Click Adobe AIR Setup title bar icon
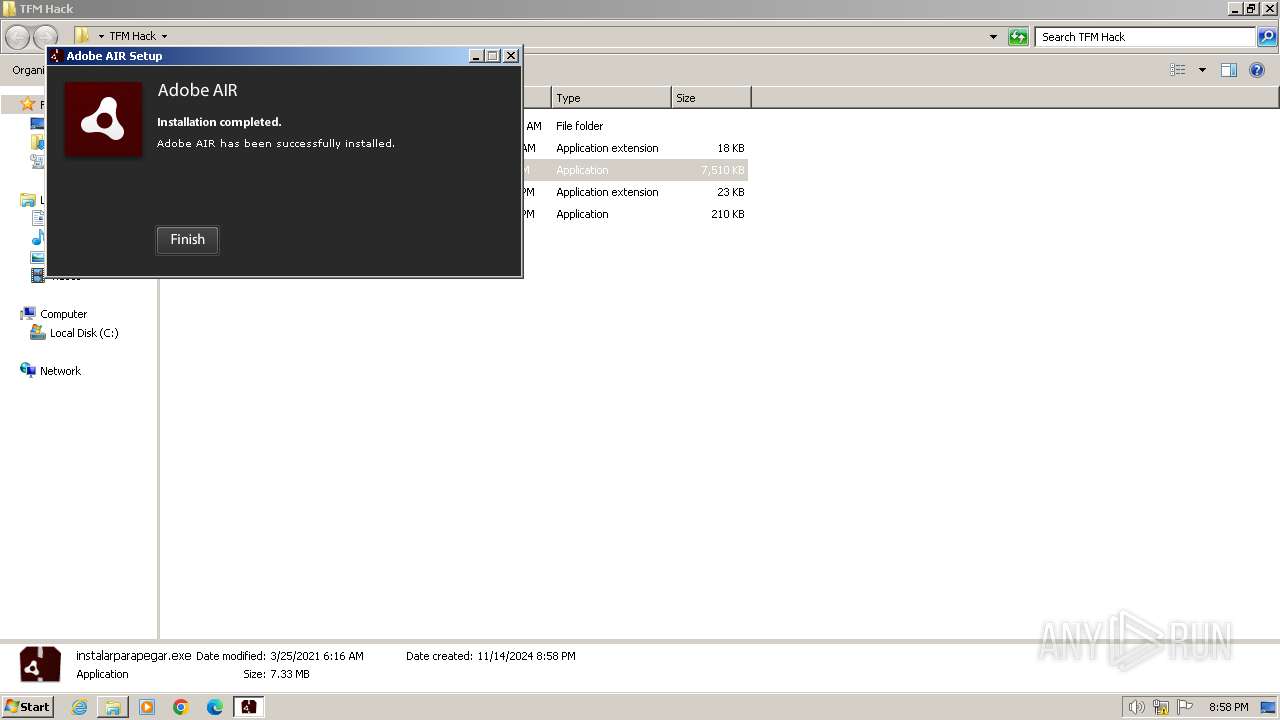The image size is (1280, 720). pyautogui.click(x=56, y=56)
